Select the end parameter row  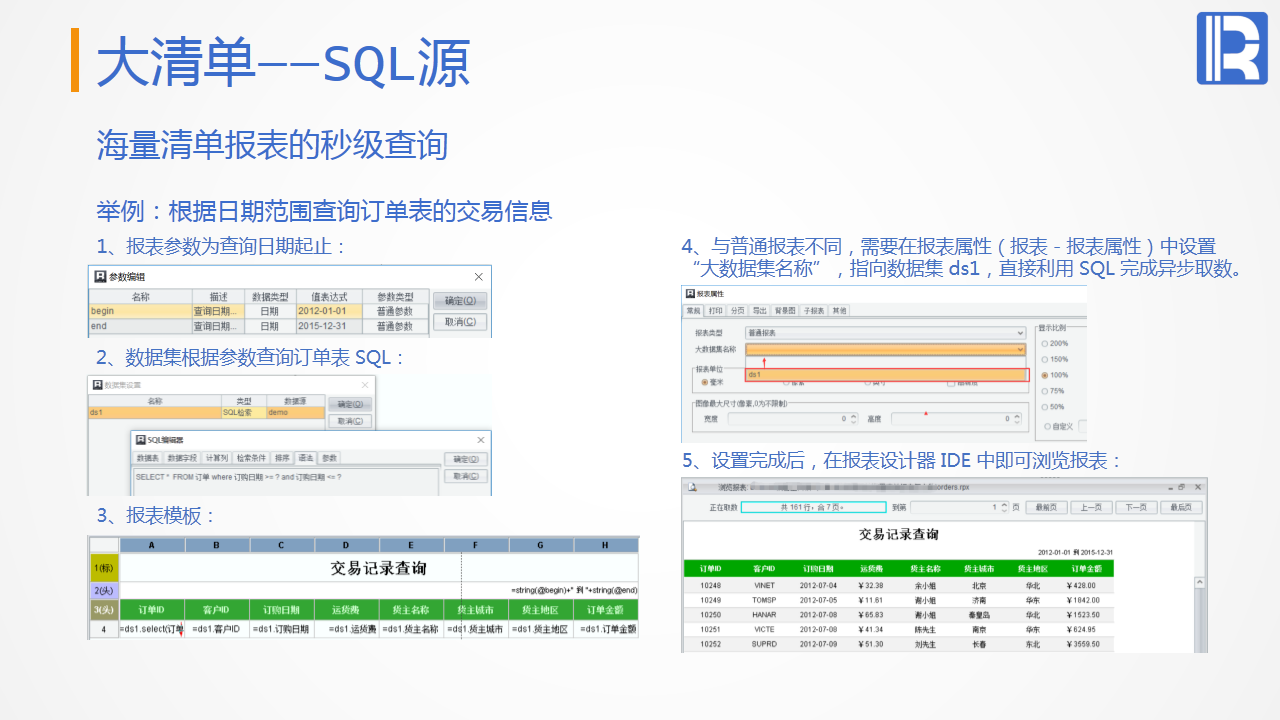pos(259,326)
